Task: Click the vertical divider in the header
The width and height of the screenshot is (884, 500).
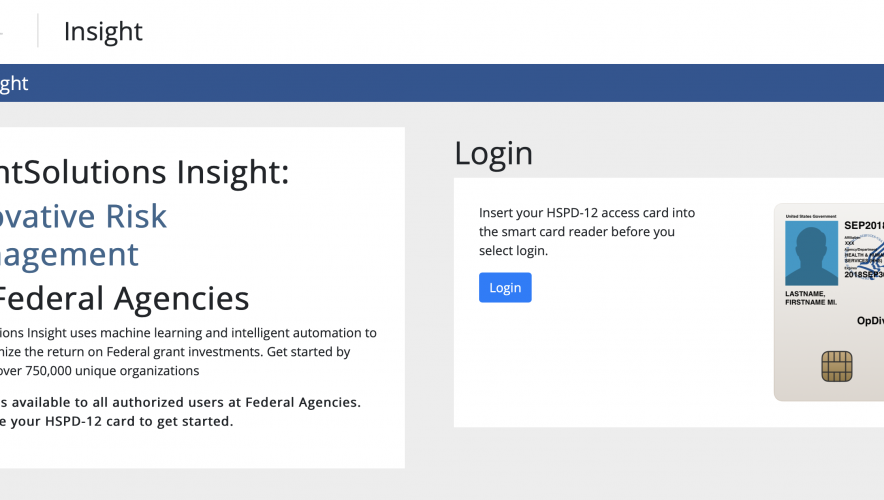Action: [38, 32]
